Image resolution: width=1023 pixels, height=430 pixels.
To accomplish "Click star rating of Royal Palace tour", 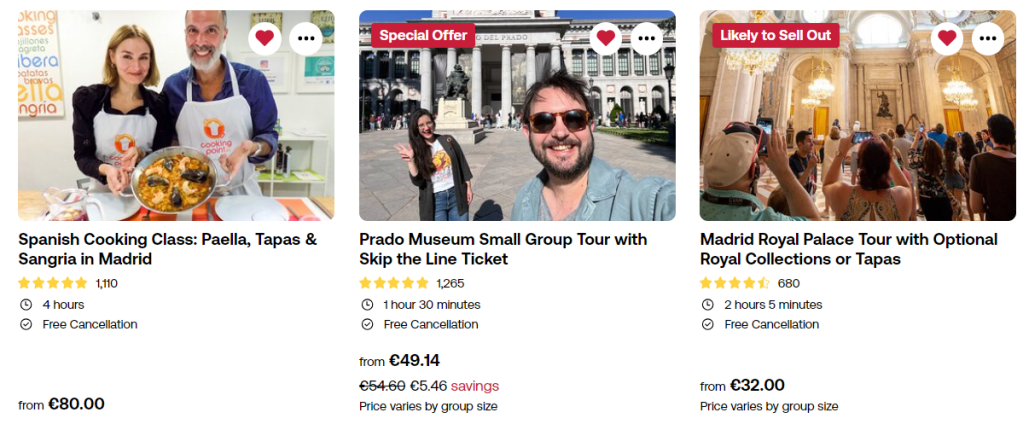I will tap(735, 283).
